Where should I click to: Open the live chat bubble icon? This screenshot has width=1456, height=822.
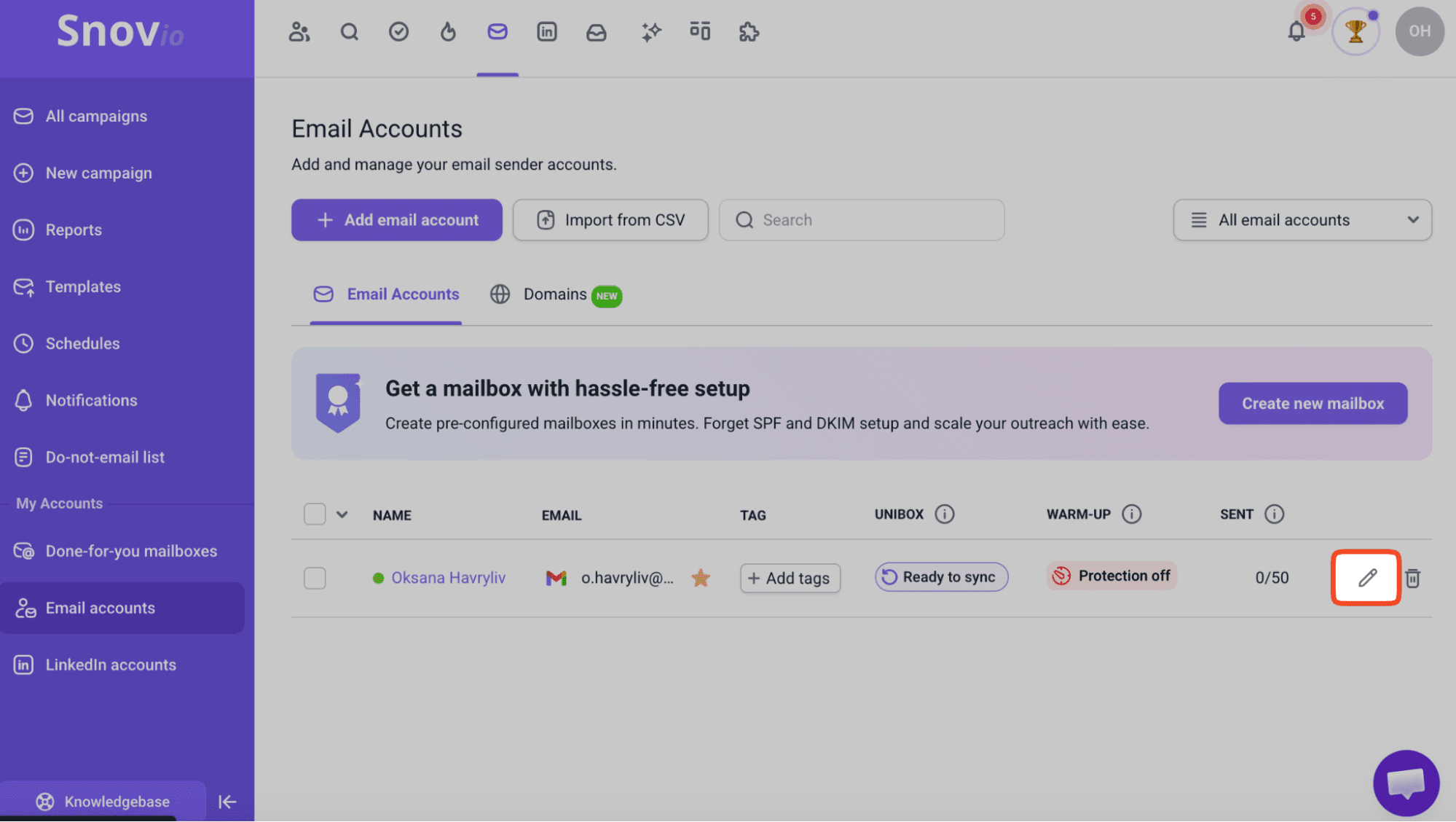(1406, 783)
